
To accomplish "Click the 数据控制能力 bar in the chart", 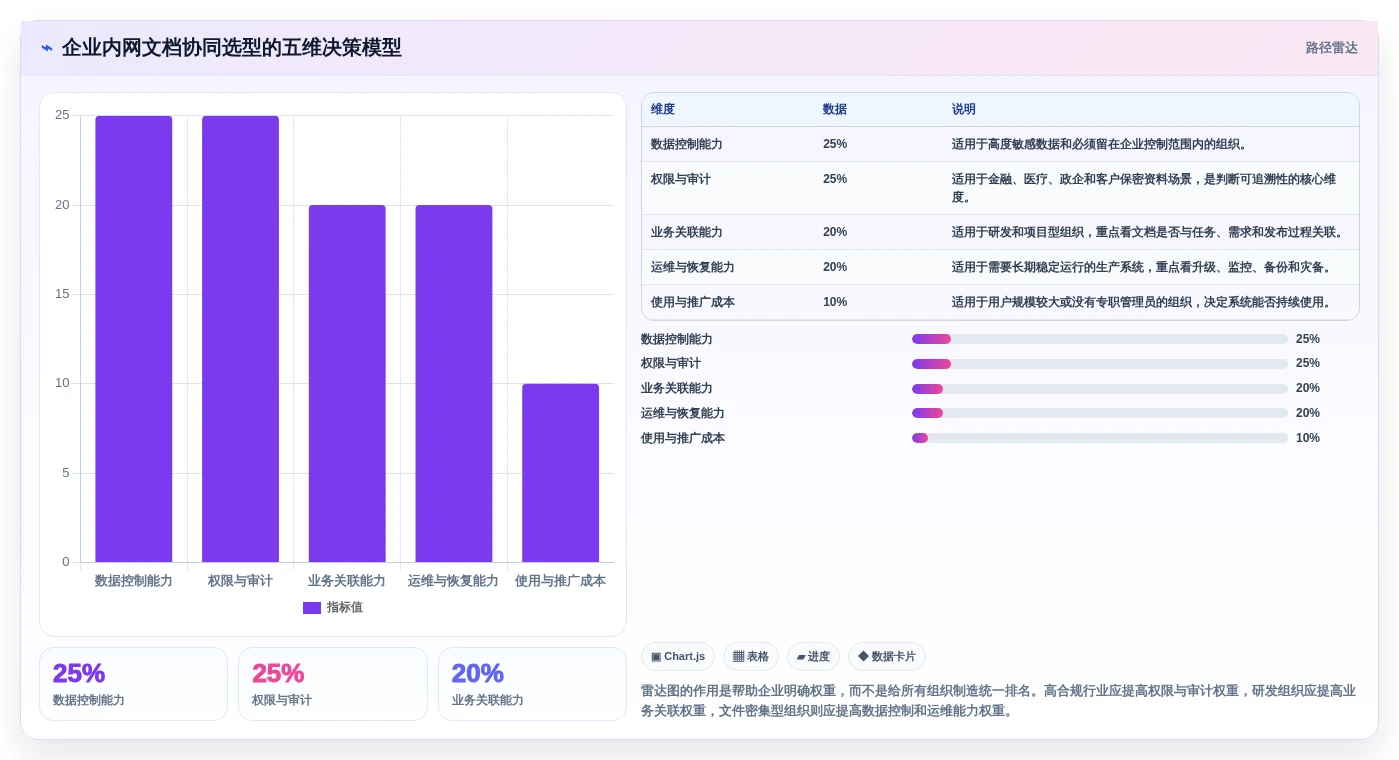I will (134, 339).
